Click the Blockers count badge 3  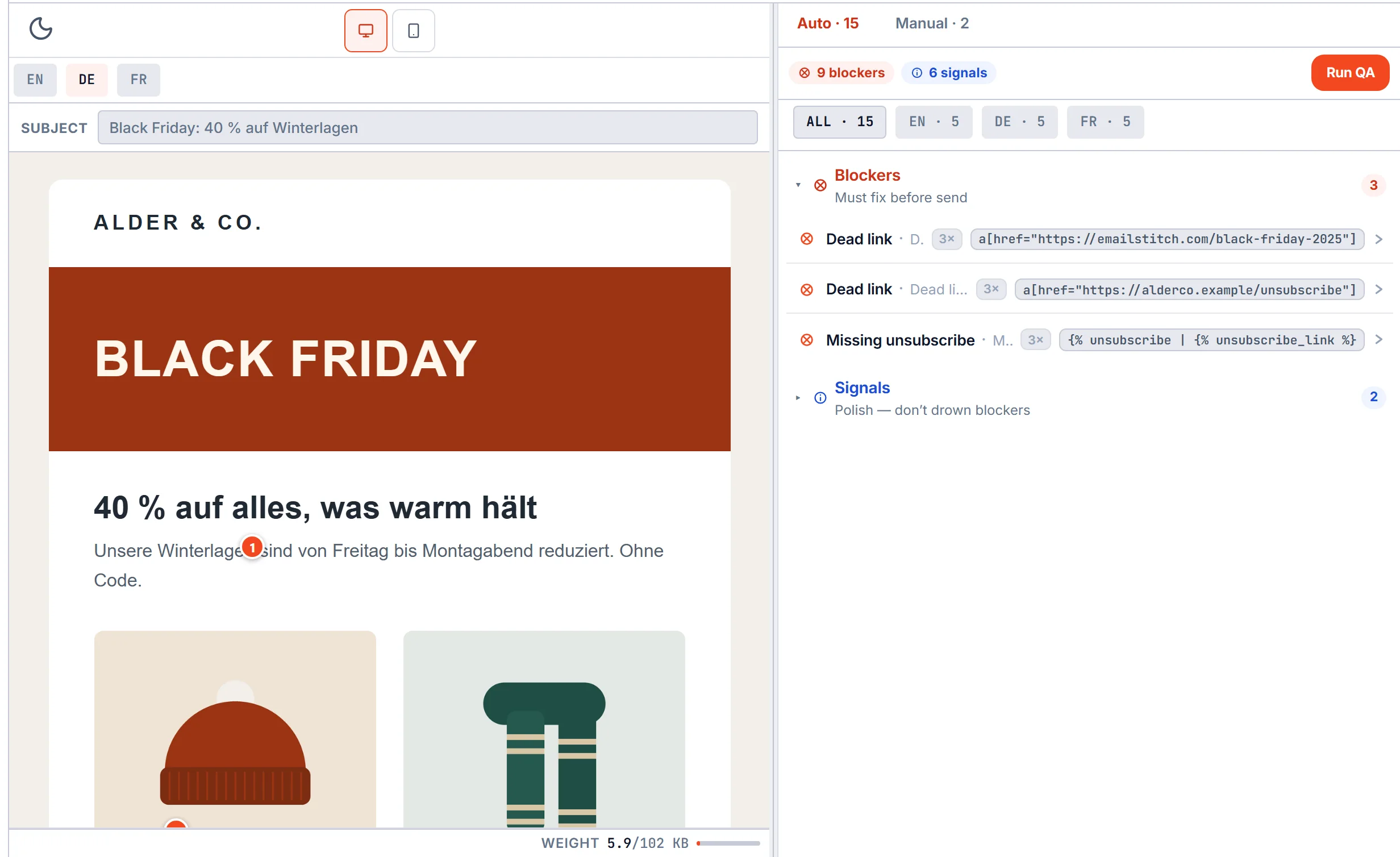coord(1373,185)
